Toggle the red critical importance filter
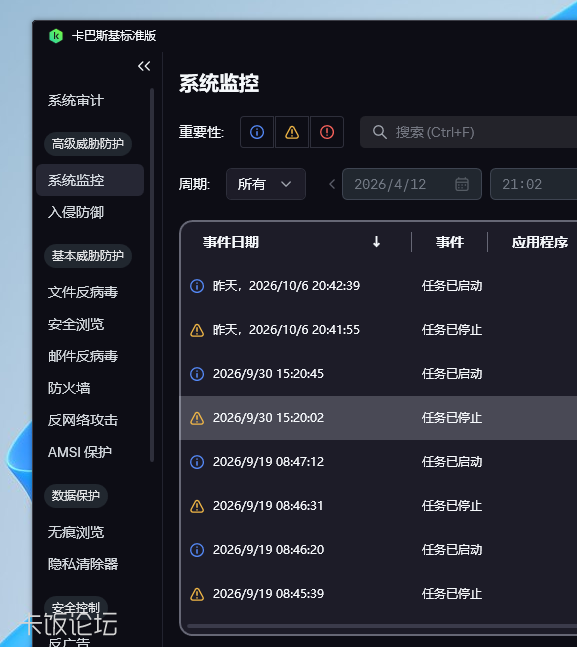 (327, 132)
